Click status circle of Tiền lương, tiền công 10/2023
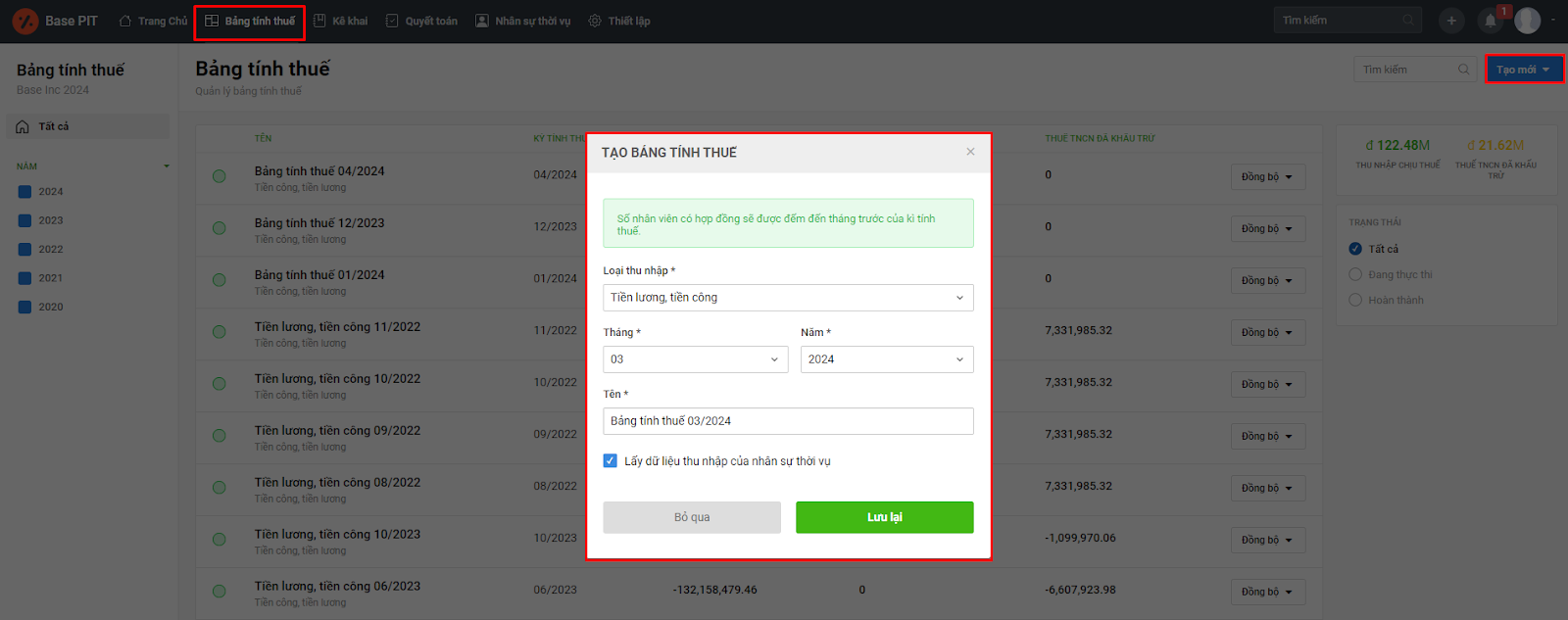This screenshot has width=1568, height=620. tap(220, 540)
